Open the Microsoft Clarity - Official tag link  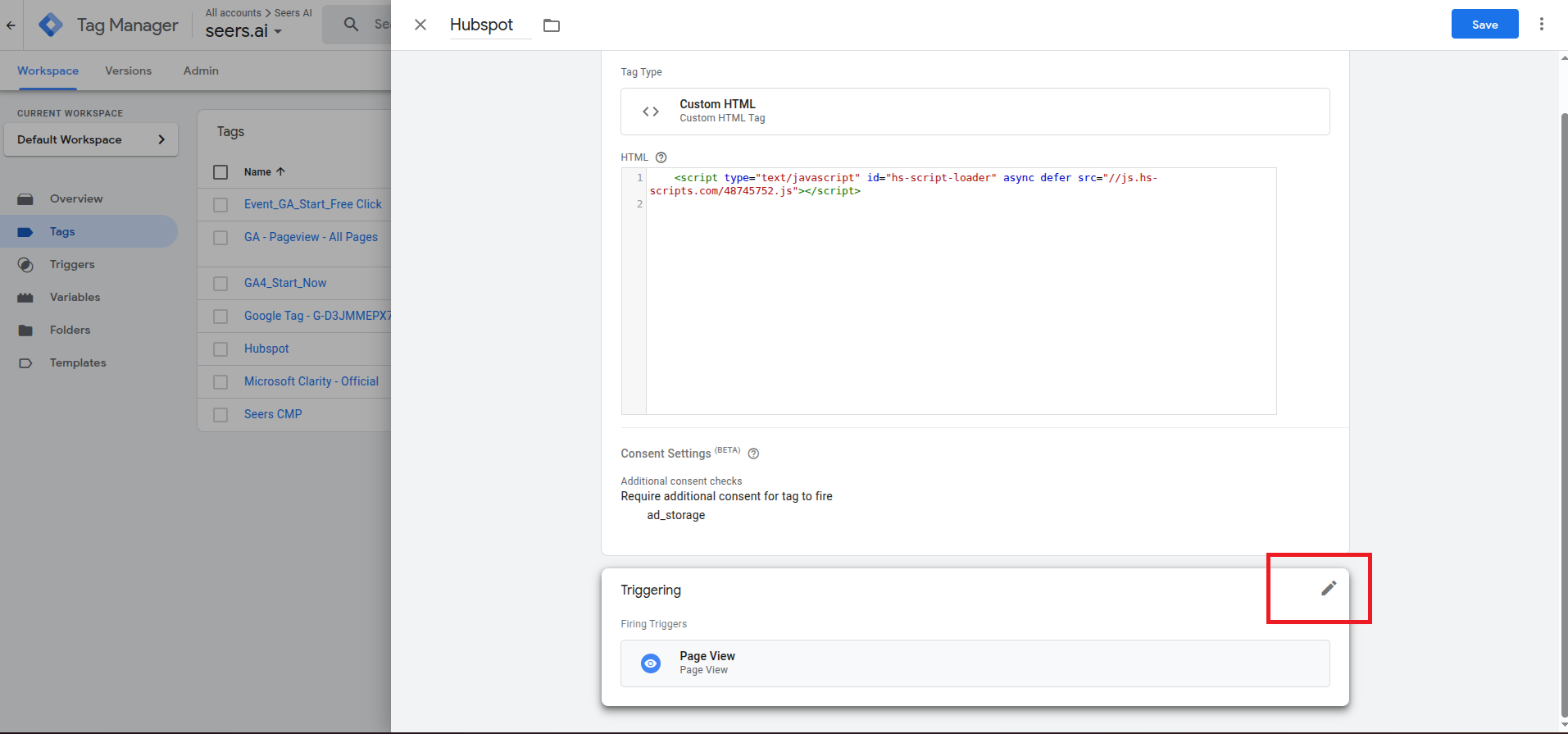click(x=311, y=381)
